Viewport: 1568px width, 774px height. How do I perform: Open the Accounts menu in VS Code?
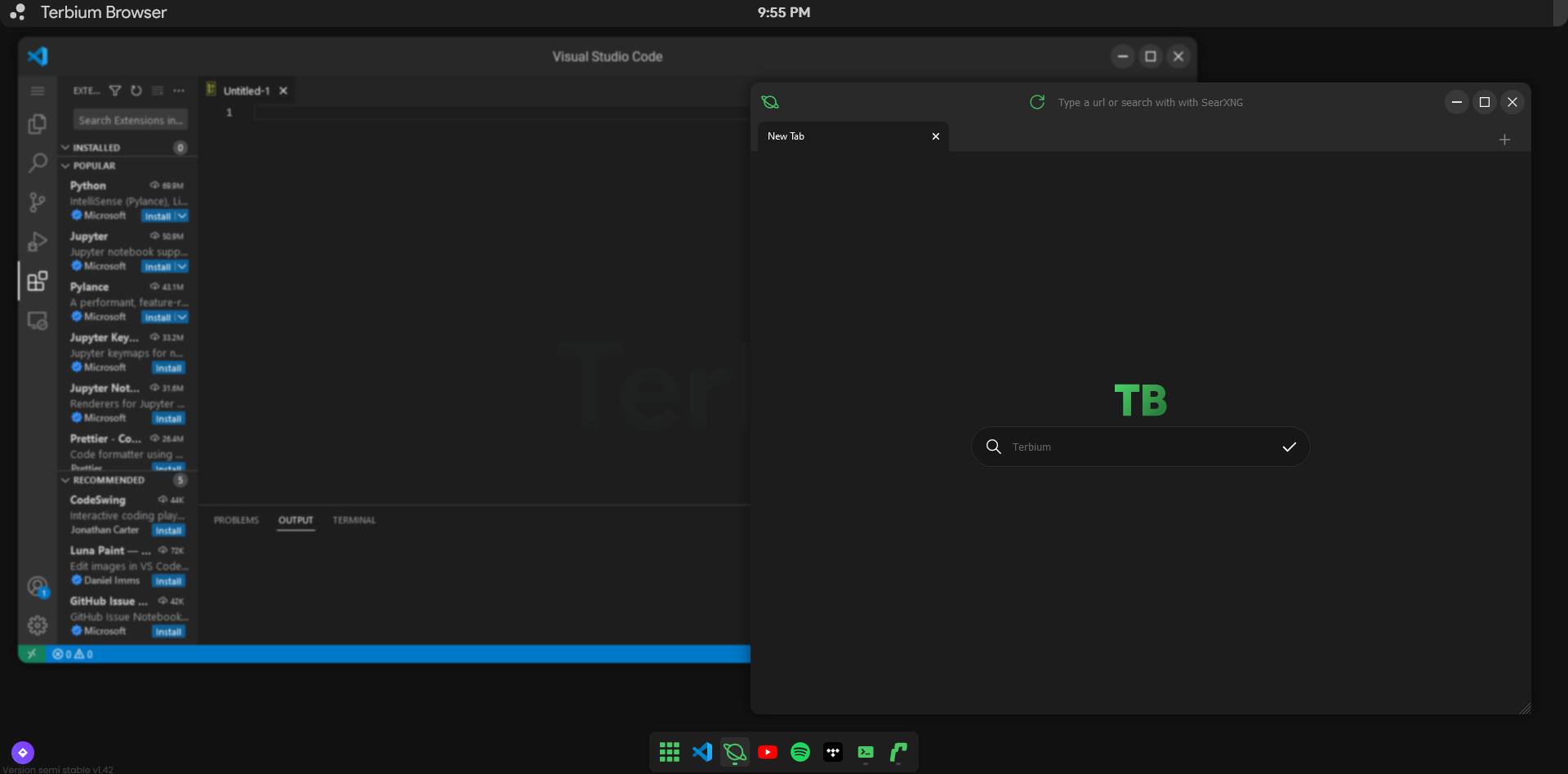tap(38, 586)
